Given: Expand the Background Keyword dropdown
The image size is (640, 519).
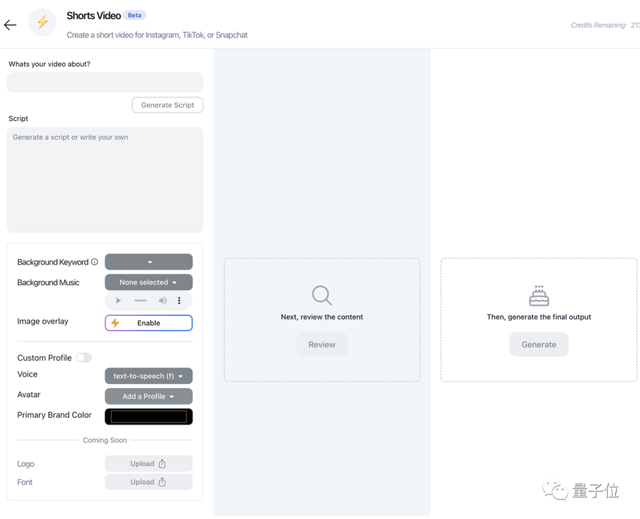Looking at the screenshot, I should point(148,262).
